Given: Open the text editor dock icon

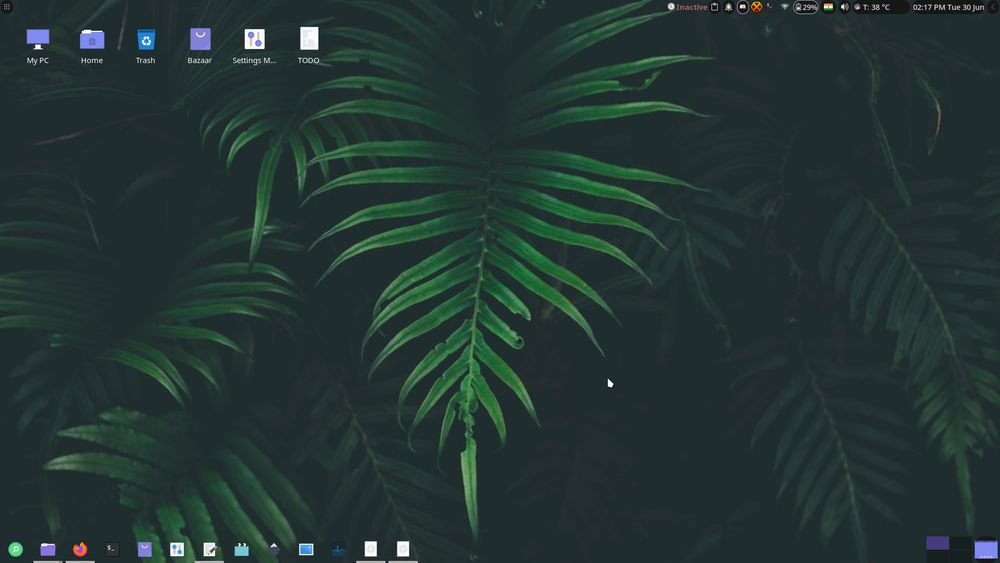Looking at the screenshot, I should click(x=209, y=549).
